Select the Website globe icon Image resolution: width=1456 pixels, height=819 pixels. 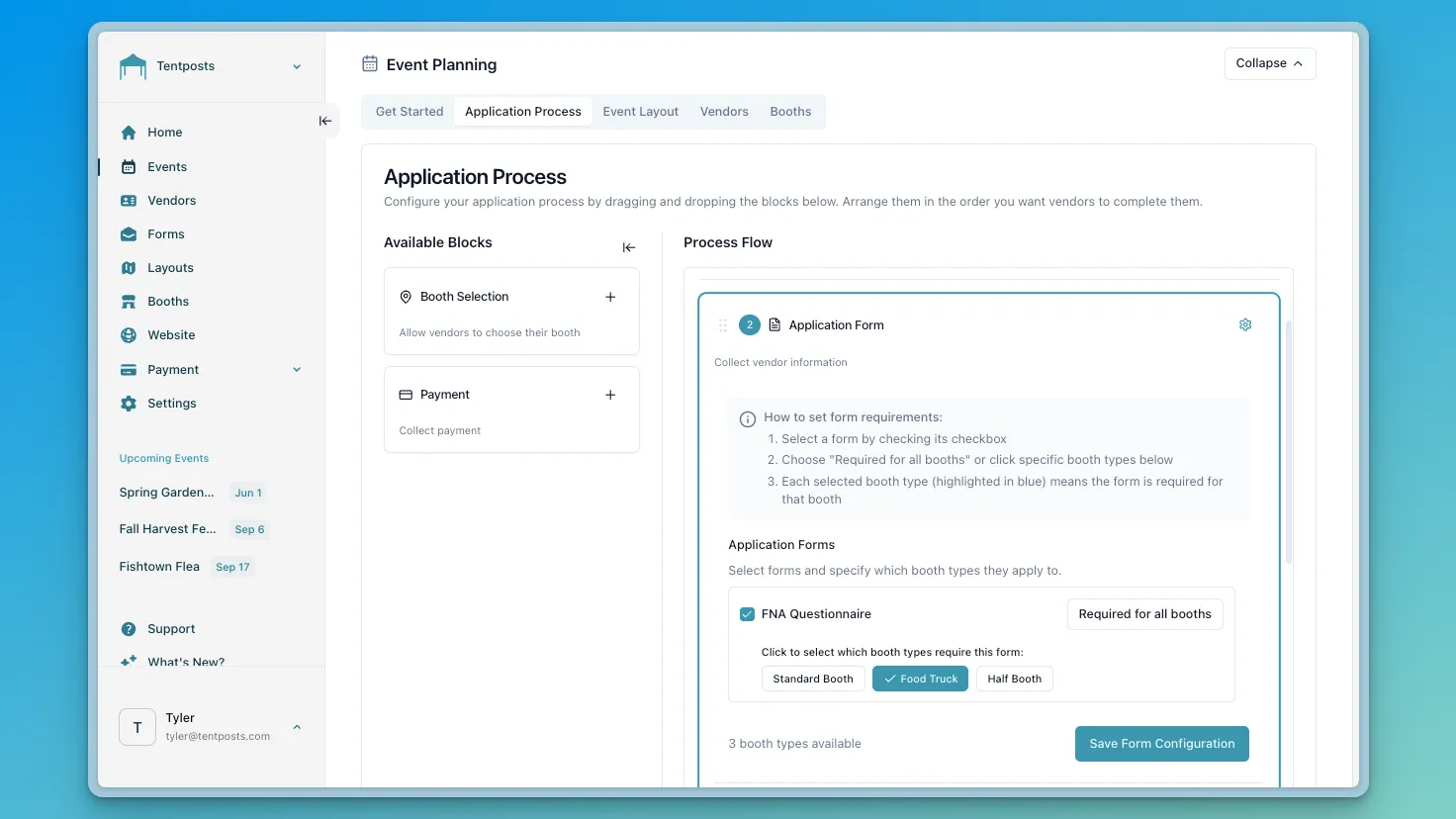tap(129, 334)
